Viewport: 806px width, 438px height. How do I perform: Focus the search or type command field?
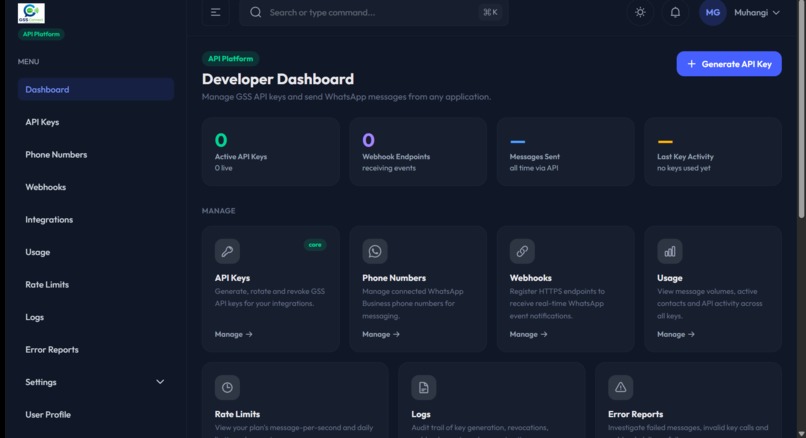374,12
